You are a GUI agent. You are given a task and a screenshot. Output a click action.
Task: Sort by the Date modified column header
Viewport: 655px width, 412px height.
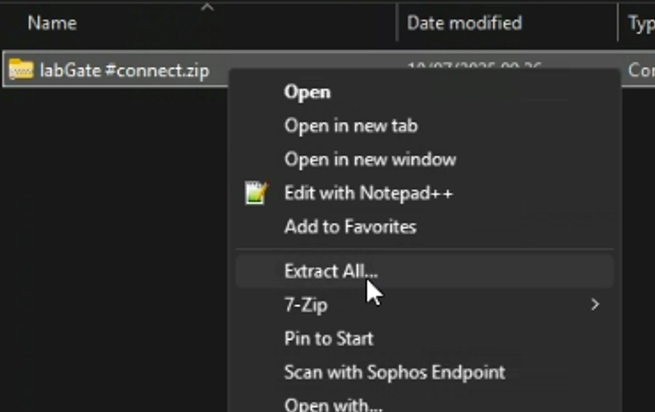(464, 23)
